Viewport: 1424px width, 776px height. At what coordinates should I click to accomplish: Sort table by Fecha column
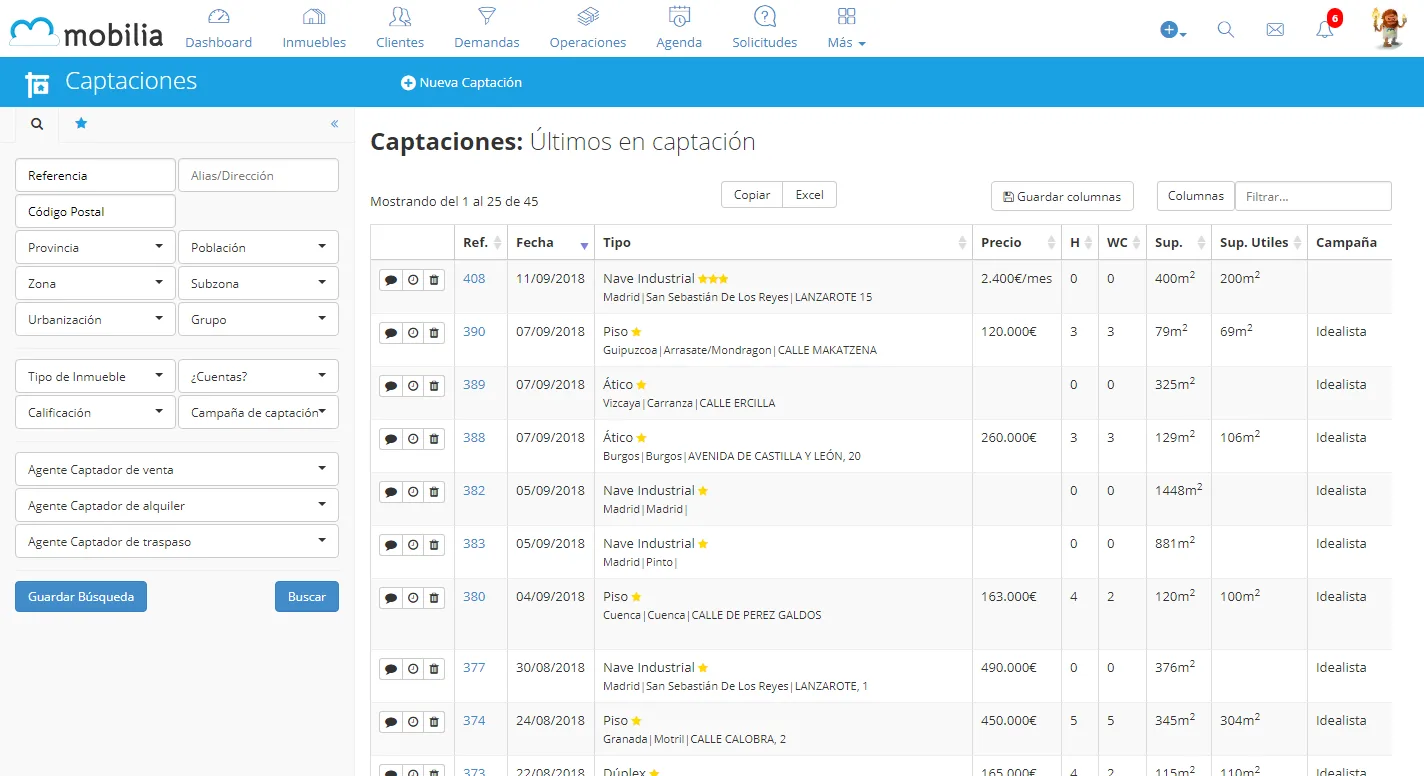point(551,242)
